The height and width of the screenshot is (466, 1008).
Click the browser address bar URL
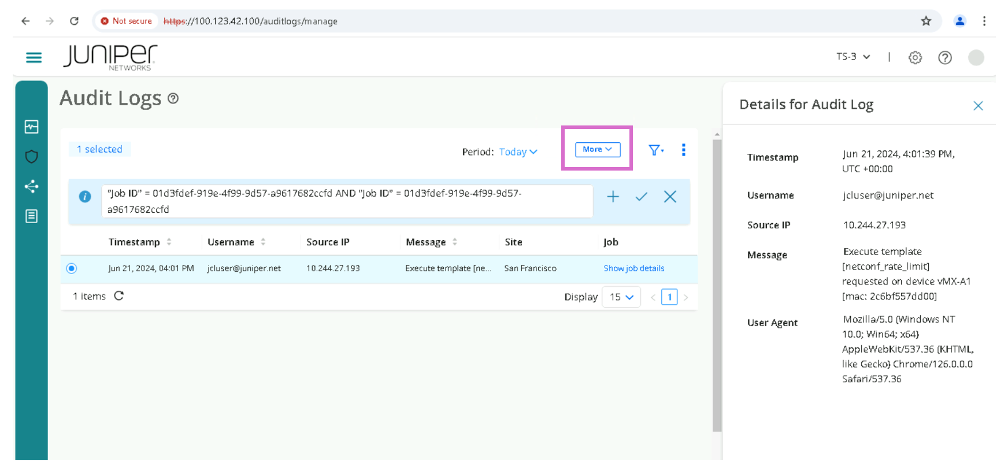[250, 21]
